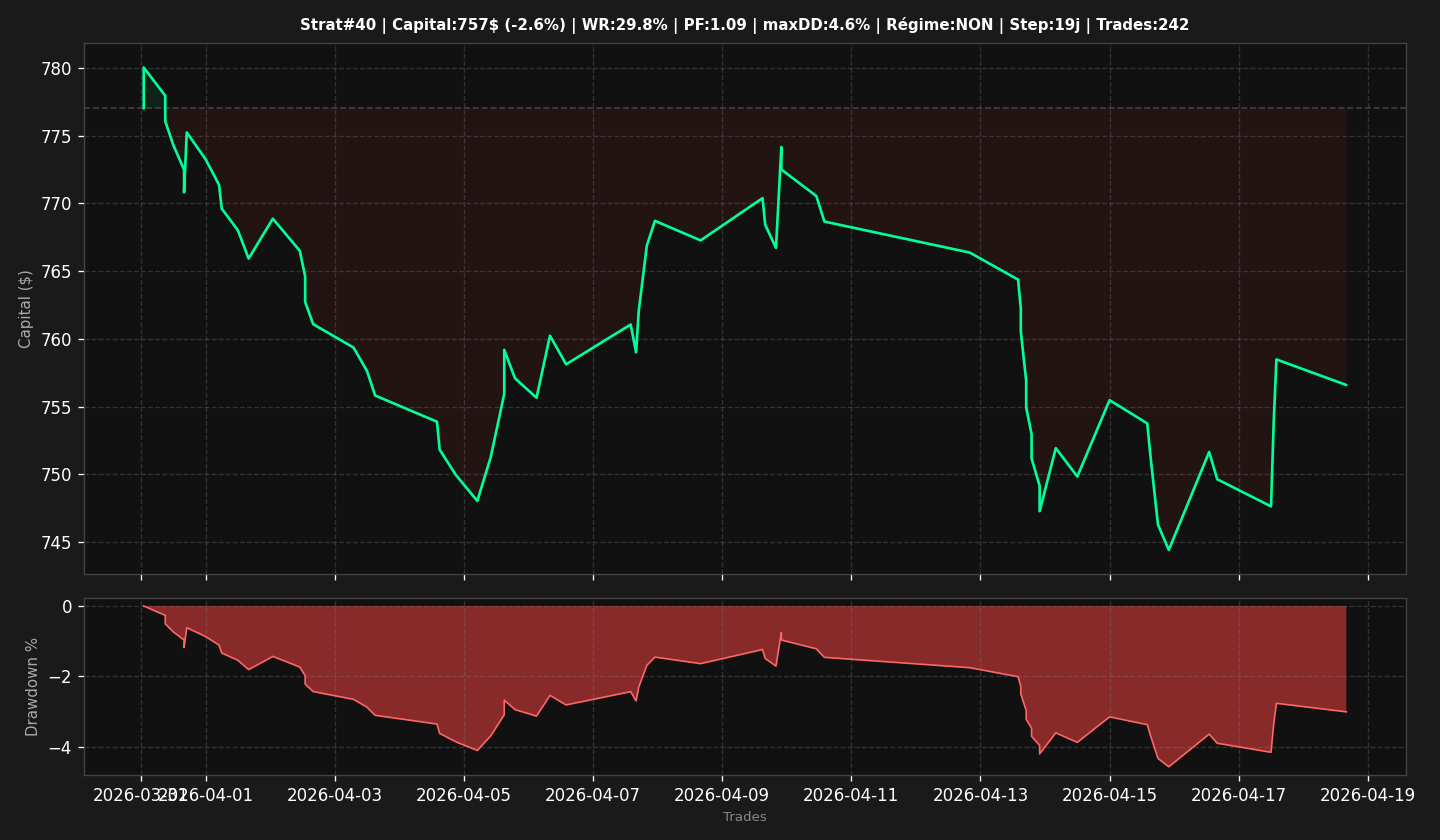Screen dimensions: 1440x840
Task: Click the 2026-04-19 date tick label
Action: pos(1368,795)
